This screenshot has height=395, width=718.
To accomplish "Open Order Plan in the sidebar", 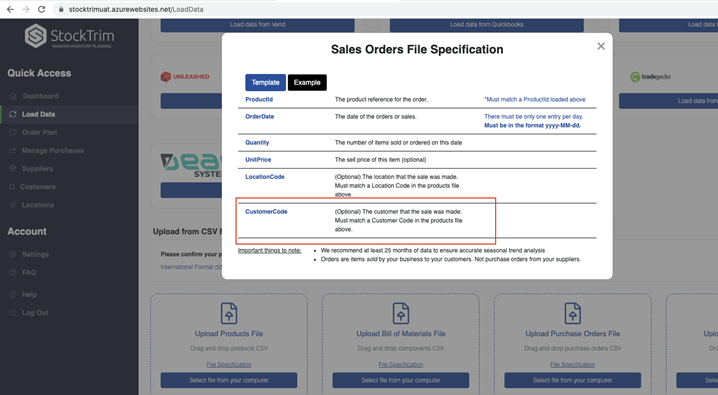I will (x=39, y=132).
